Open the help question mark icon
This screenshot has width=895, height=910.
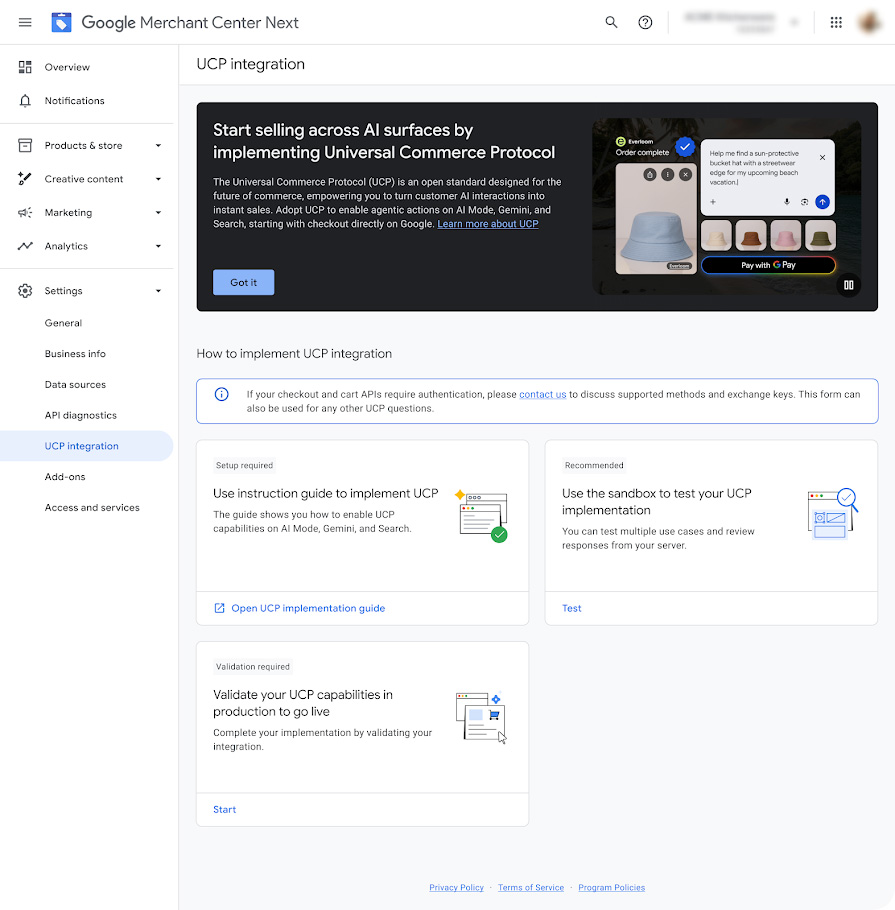(x=645, y=23)
